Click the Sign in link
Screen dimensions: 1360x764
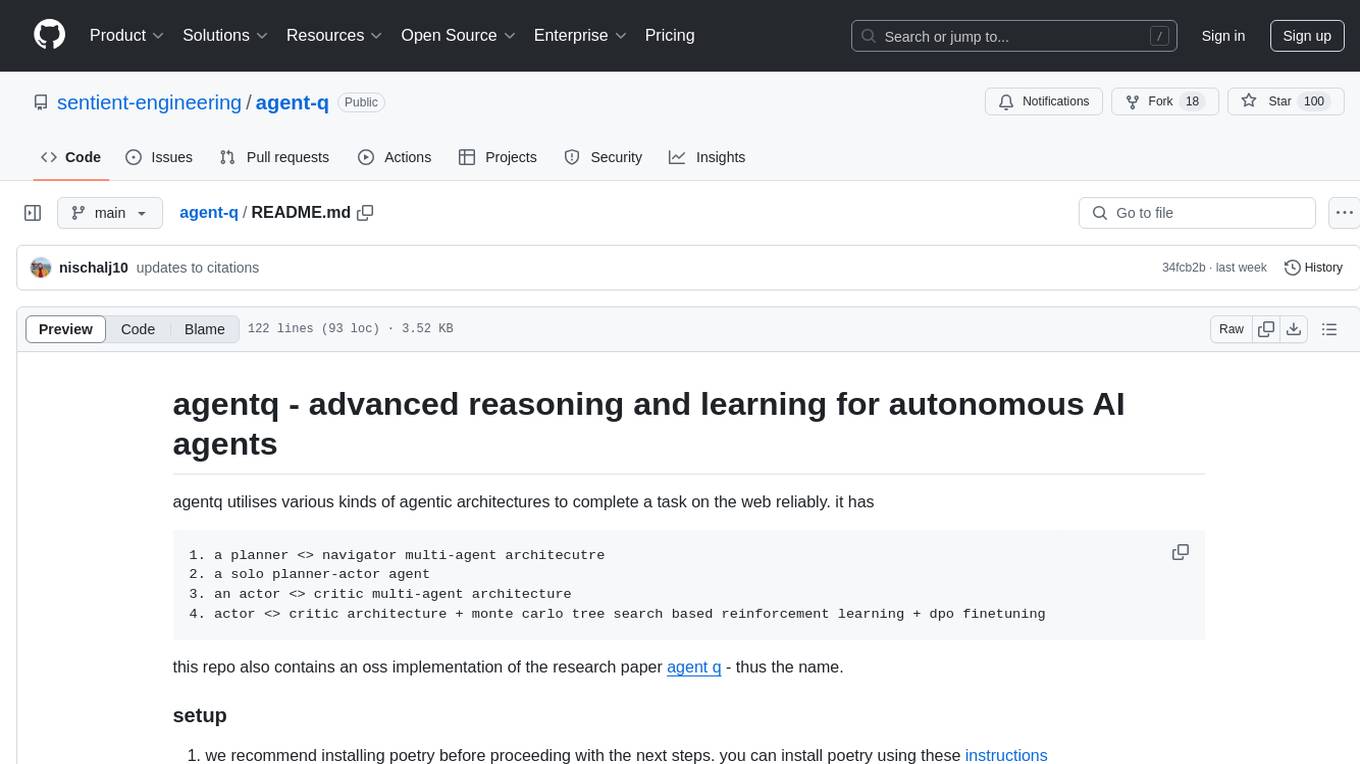coord(1223,36)
